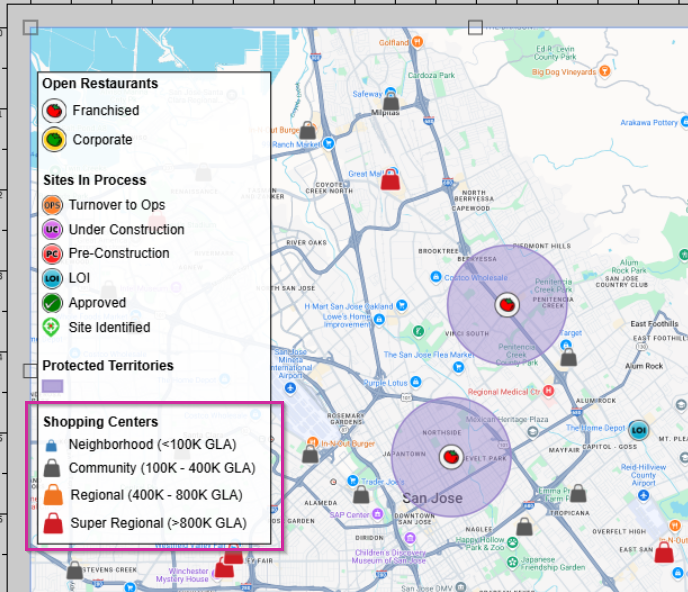Click the LOI marker near Home Depot

click(x=640, y=431)
